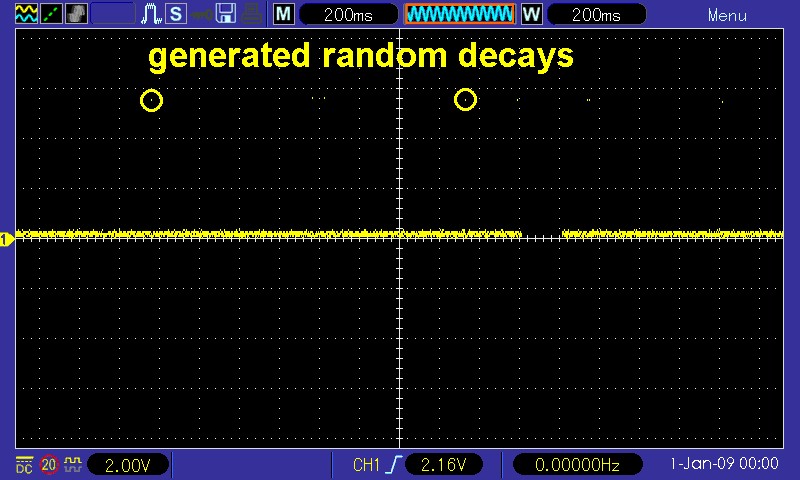
Task: Click the CH1 trigger source label
Action: (x=366, y=465)
